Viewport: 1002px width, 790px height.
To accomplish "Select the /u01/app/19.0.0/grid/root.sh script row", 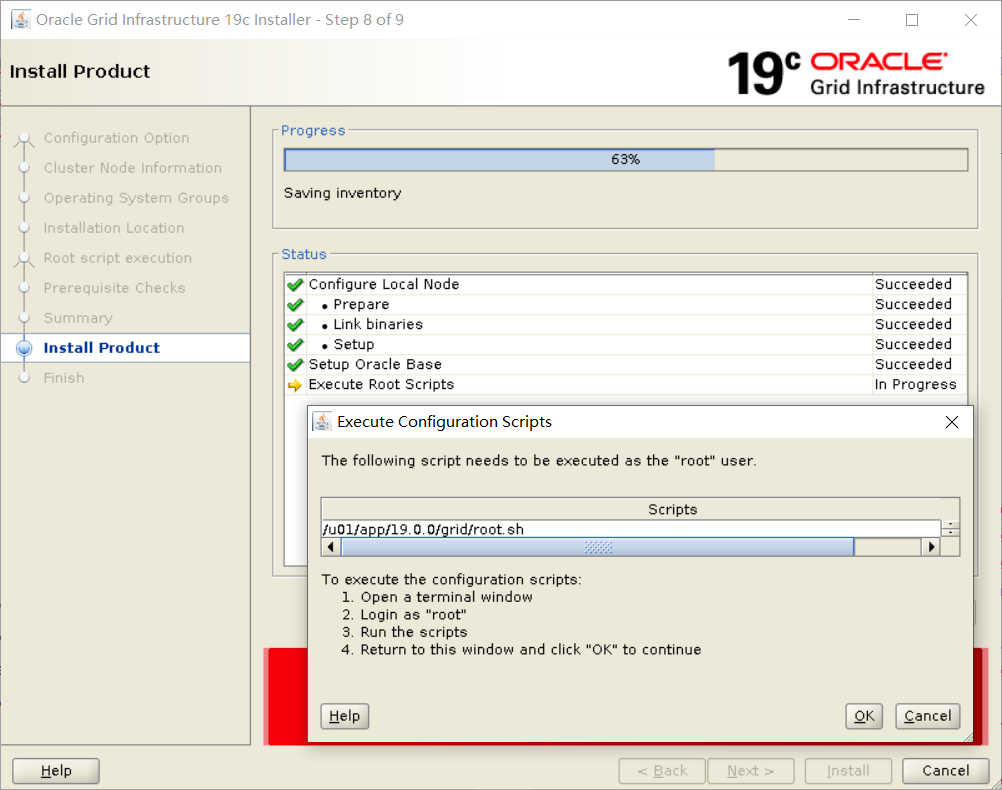I will 631,529.
